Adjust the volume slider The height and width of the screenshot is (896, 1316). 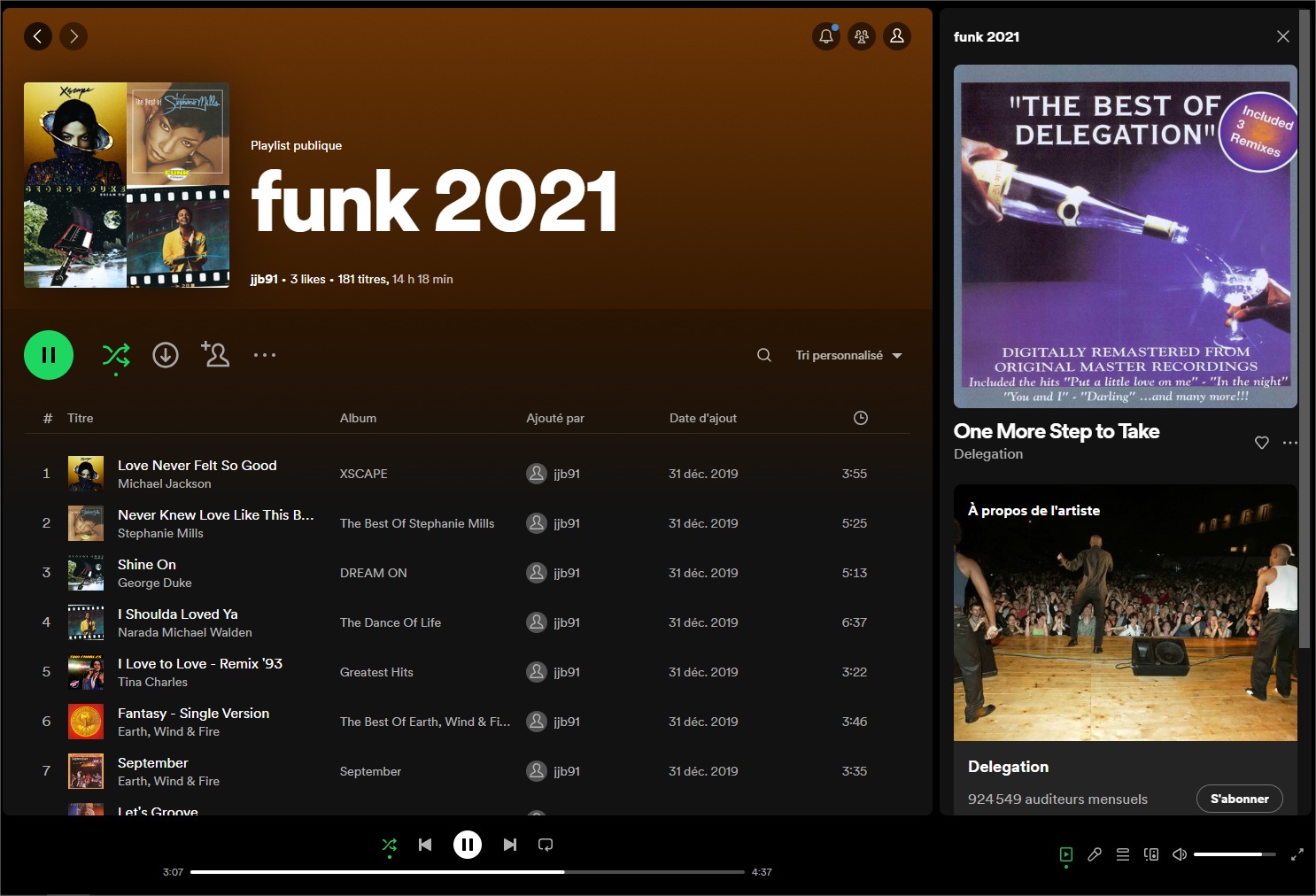click(1235, 854)
